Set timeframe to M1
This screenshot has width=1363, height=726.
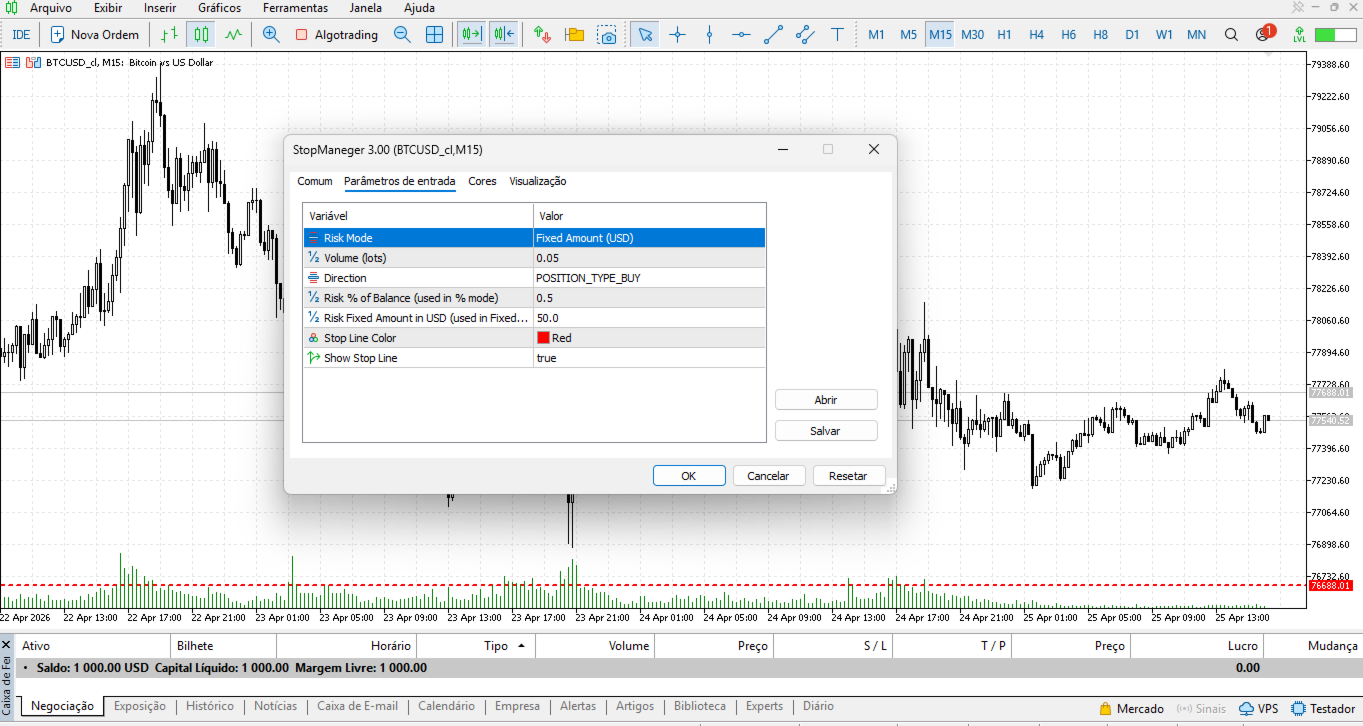point(876,35)
